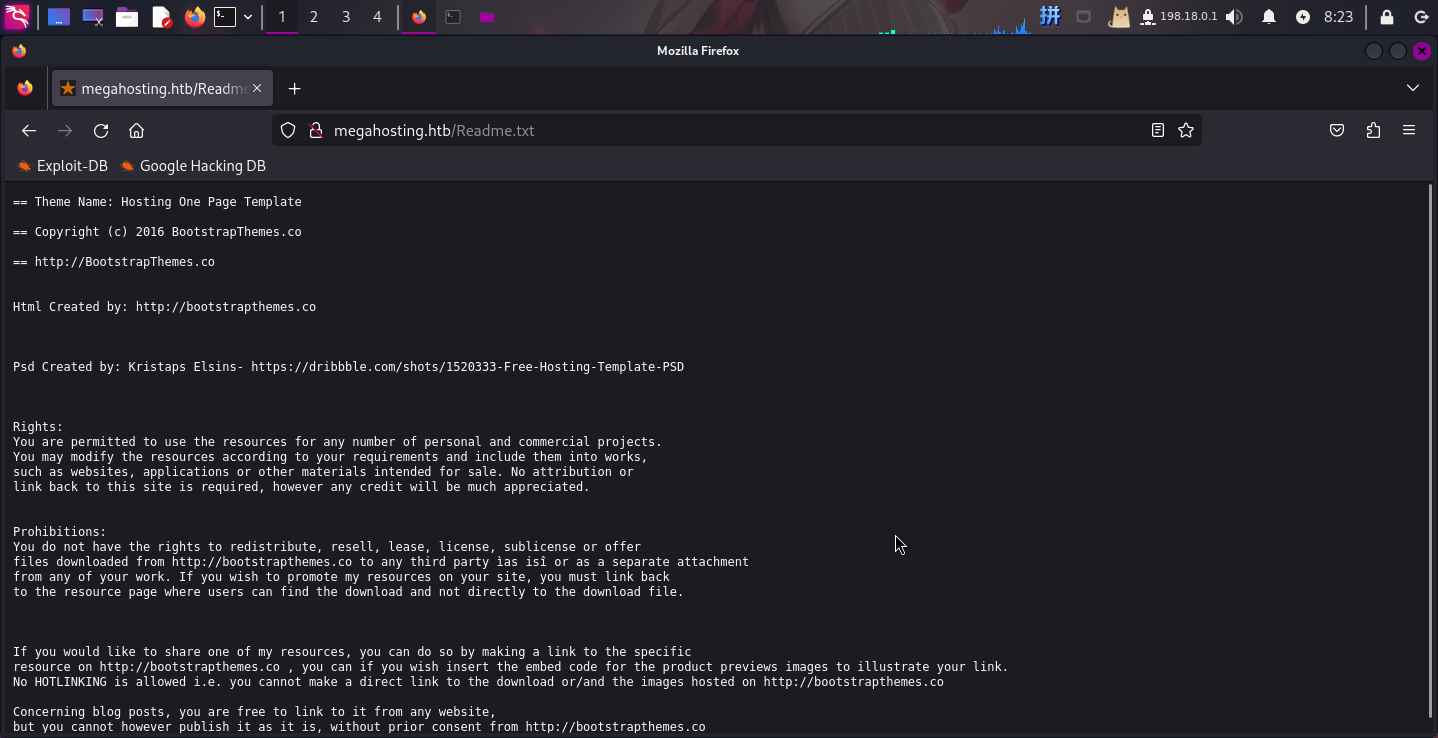The width and height of the screenshot is (1438, 738).
Task: Open the notifications bell
Action: pyautogui.click(x=1269, y=17)
